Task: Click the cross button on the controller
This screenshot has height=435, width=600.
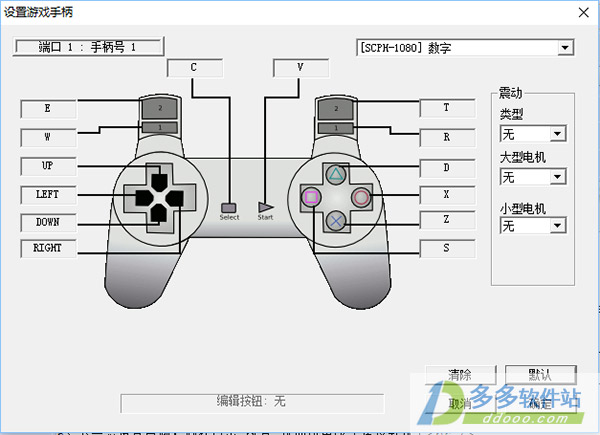Action: point(336,221)
